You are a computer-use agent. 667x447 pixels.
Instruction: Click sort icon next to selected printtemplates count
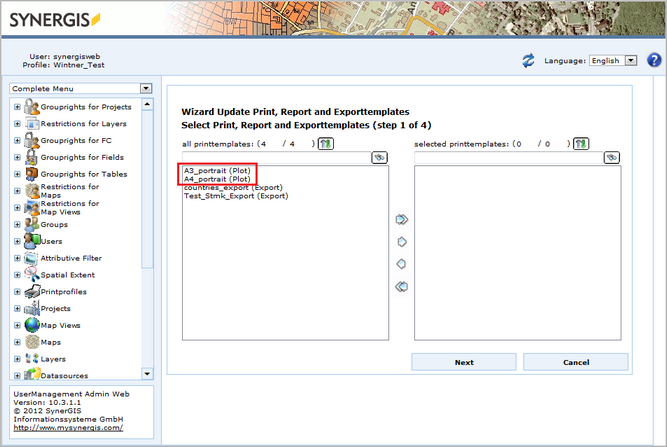[581, 144]
